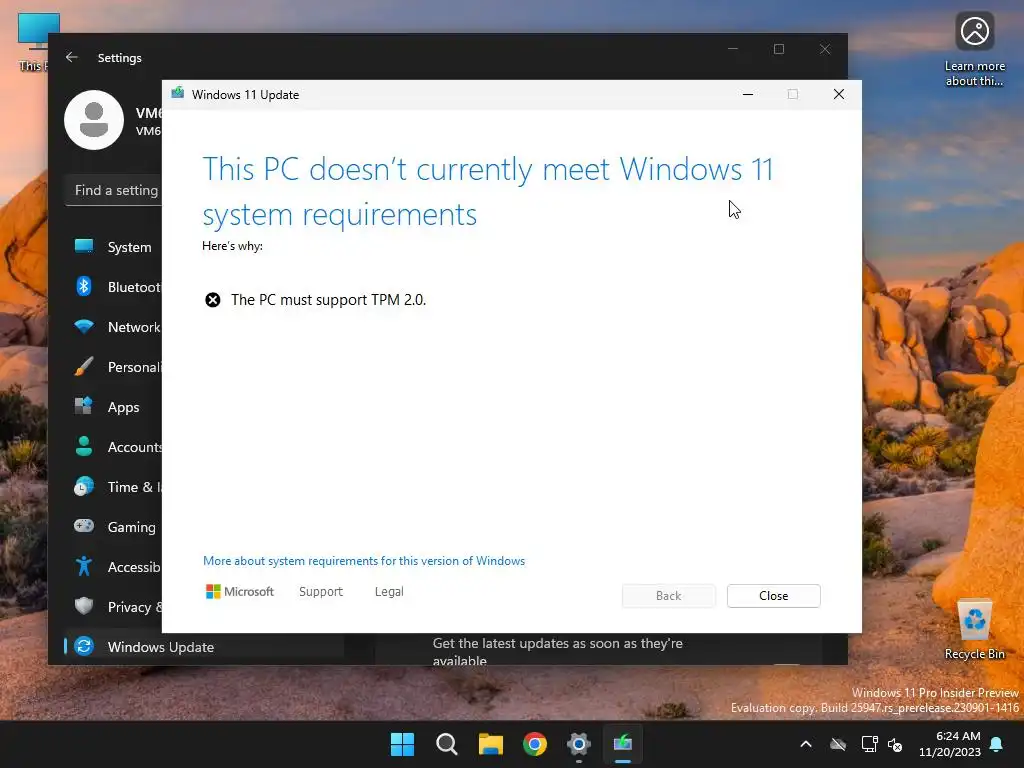Image resolution: width=1024 pixels, height=768 pixels.
Task: Open File Explorer from the taskbar
Action: [x=490, y=744]
